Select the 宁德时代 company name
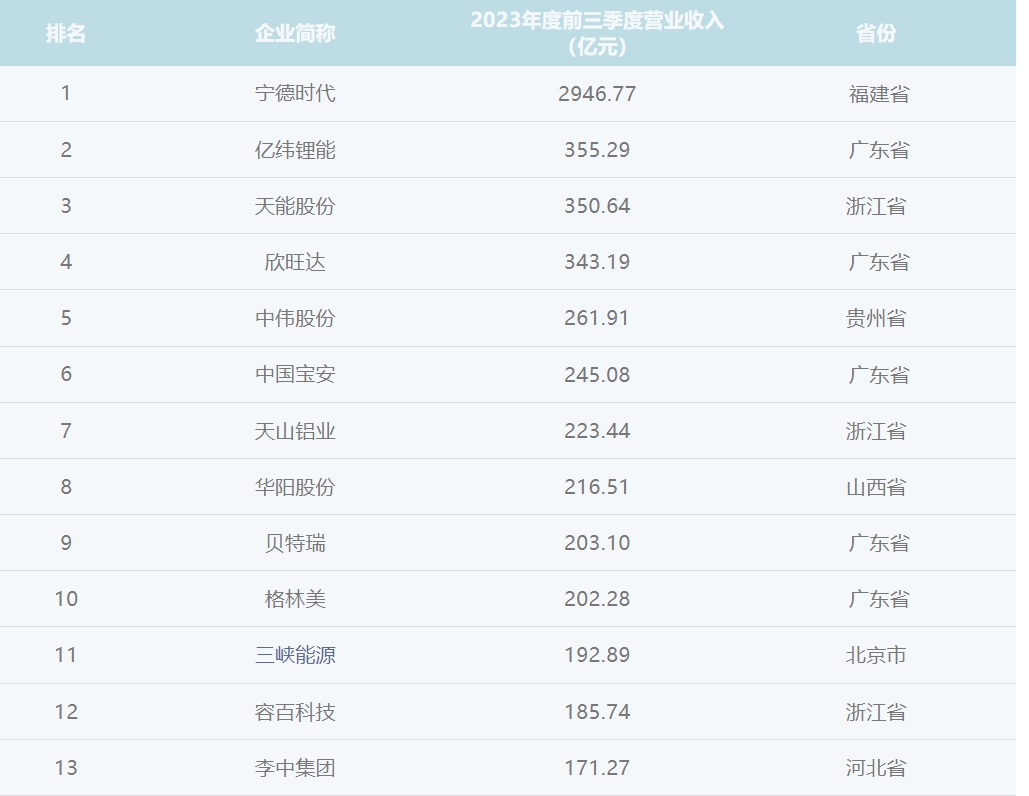The width and height of the screenshot is (1029, 796). pos(295,94)
